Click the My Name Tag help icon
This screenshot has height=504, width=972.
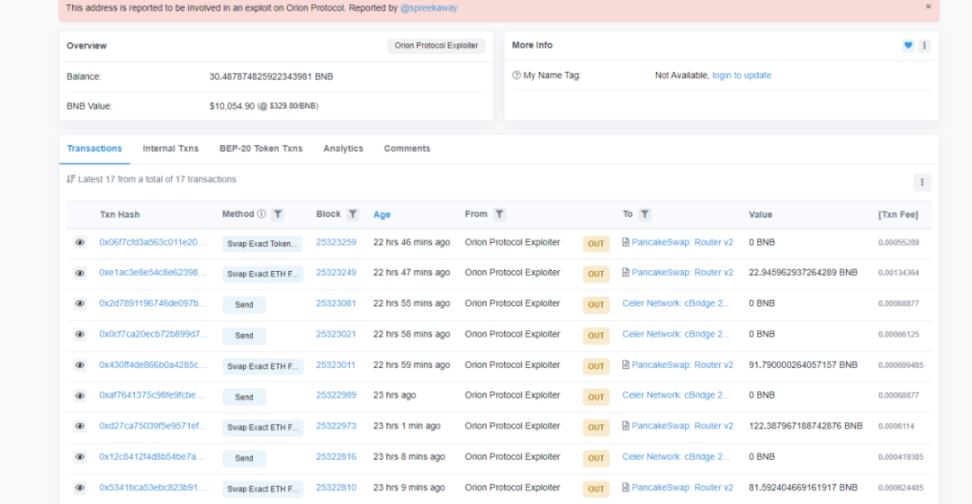coord(516,76)
